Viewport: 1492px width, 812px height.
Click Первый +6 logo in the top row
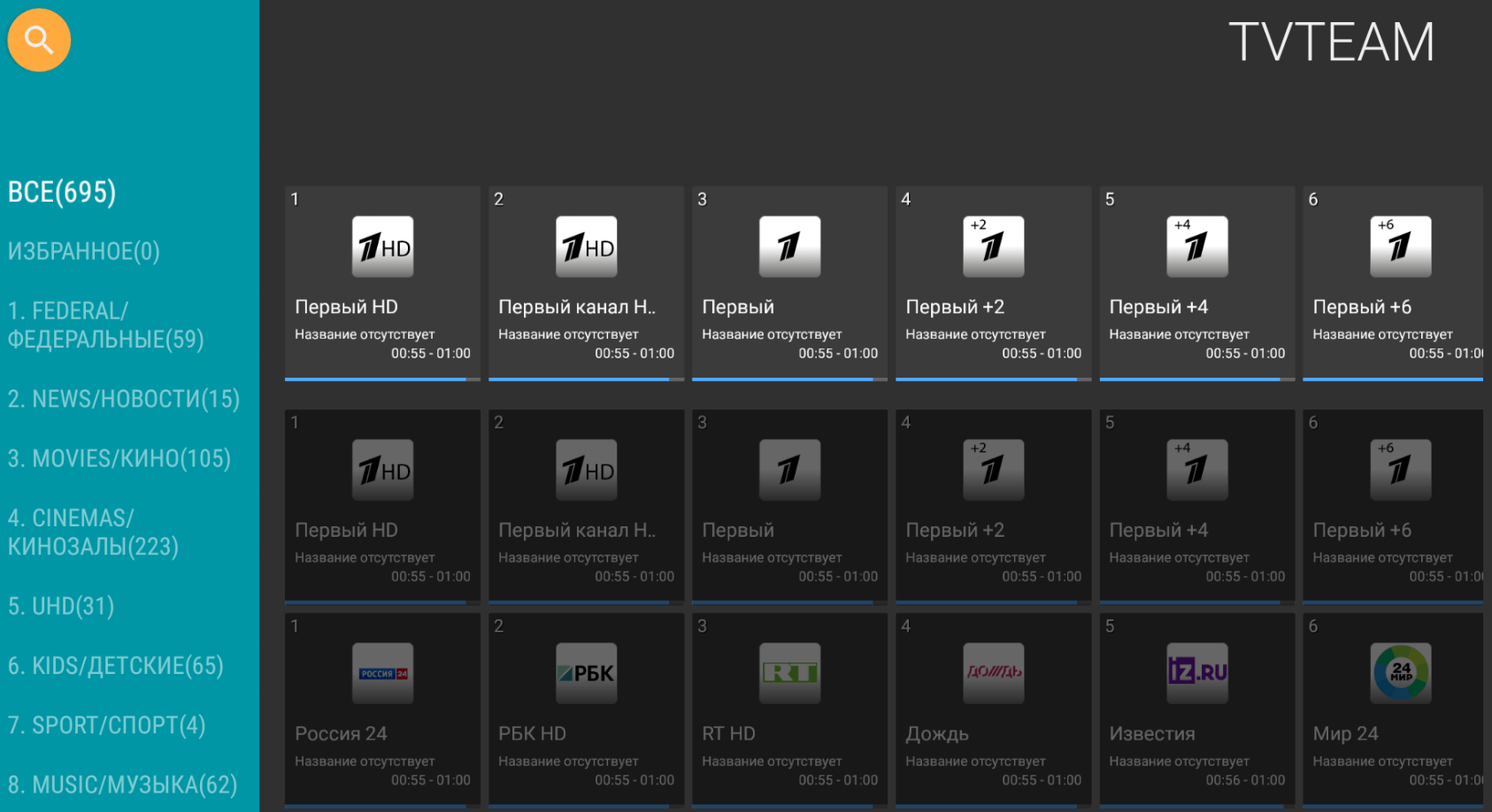point(1400,247)
